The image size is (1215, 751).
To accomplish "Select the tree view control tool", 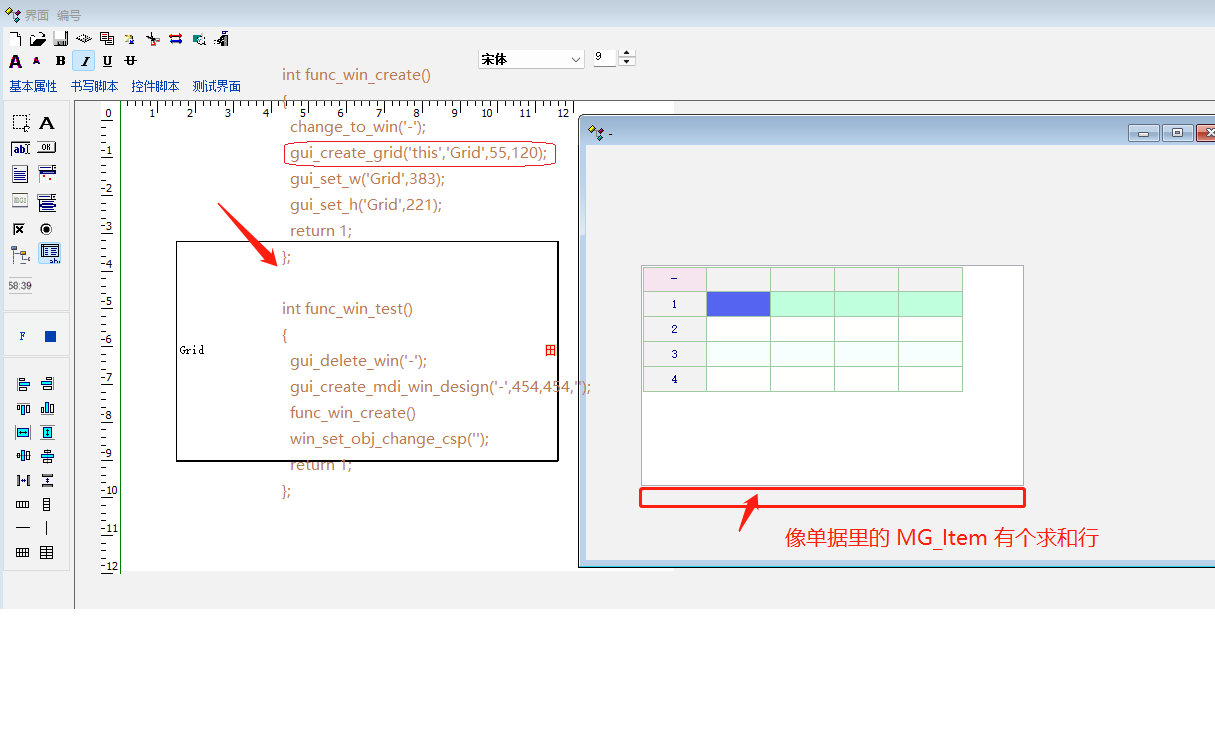I will pyautogui.click(x=20, y=254).
